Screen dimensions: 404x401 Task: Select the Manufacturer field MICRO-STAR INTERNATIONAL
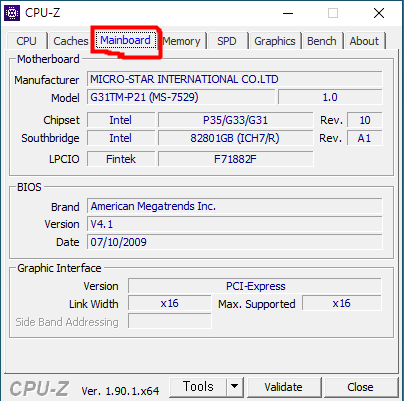click(x=235, y=79)
